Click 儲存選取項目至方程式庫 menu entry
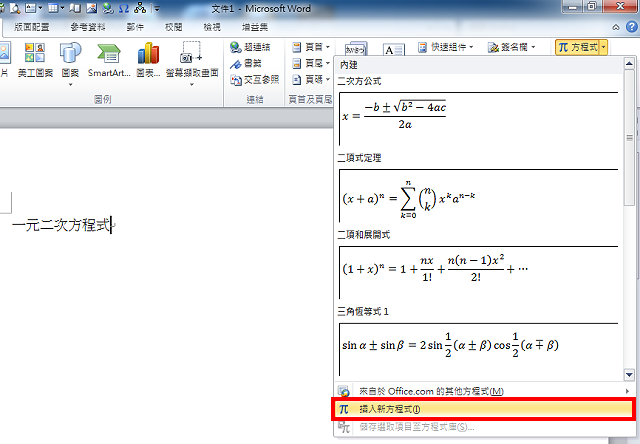The width and height of the screenshot is (640, 444). [484, 427]
